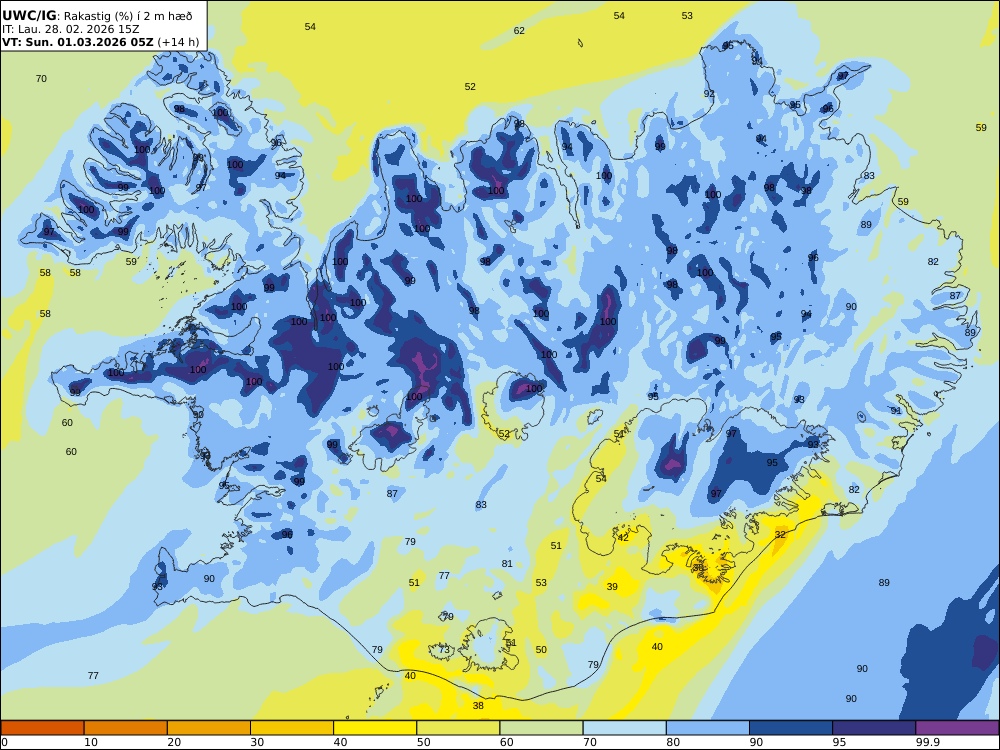Select the 10–20 orange legend color block
This screenshot has height=750, width=1000.
(126, 728)
